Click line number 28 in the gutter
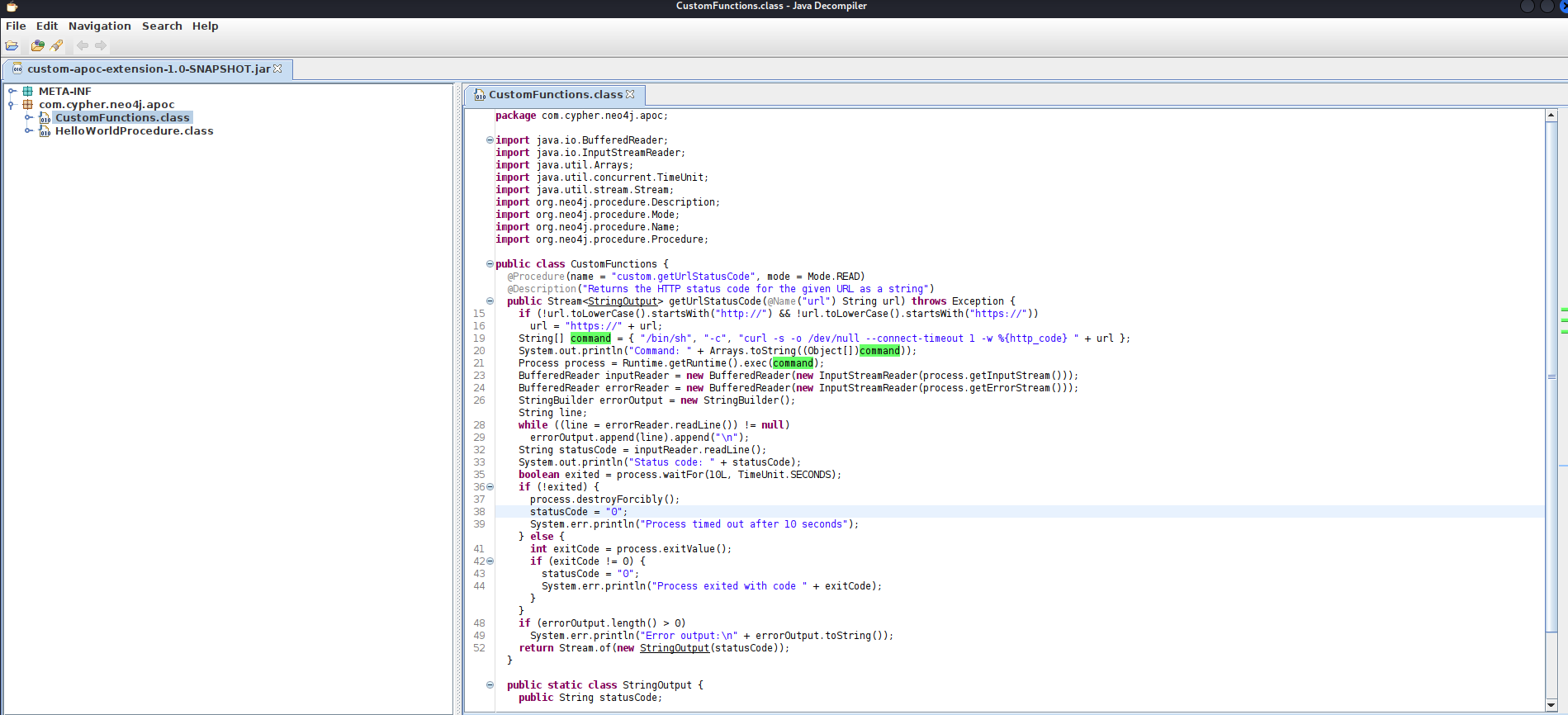This screenshot has height=715, width=1568. tap(479, 425)
